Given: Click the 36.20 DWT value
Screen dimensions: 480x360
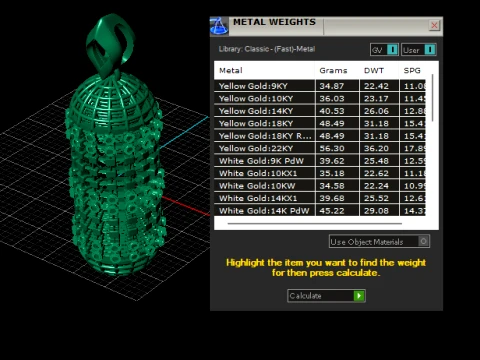Looking at the screenshot, I should [x=376, y=148].
